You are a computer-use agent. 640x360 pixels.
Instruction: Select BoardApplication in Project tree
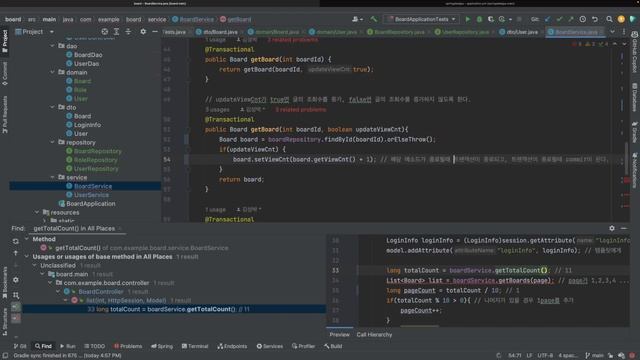[x=87, y=204]
